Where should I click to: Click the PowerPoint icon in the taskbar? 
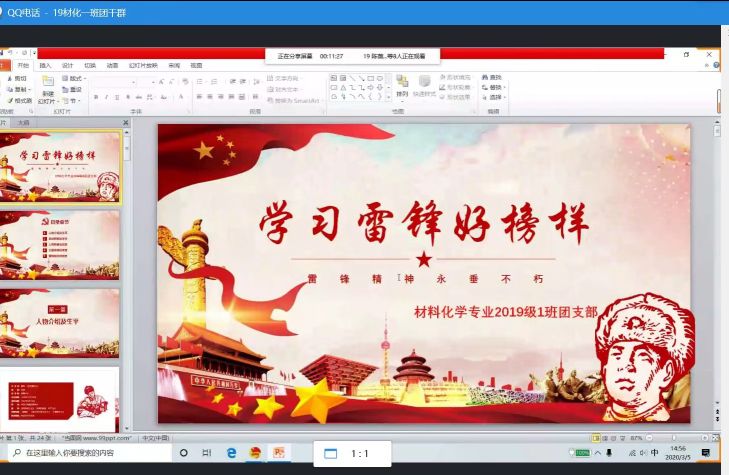[x=279, y=453]
